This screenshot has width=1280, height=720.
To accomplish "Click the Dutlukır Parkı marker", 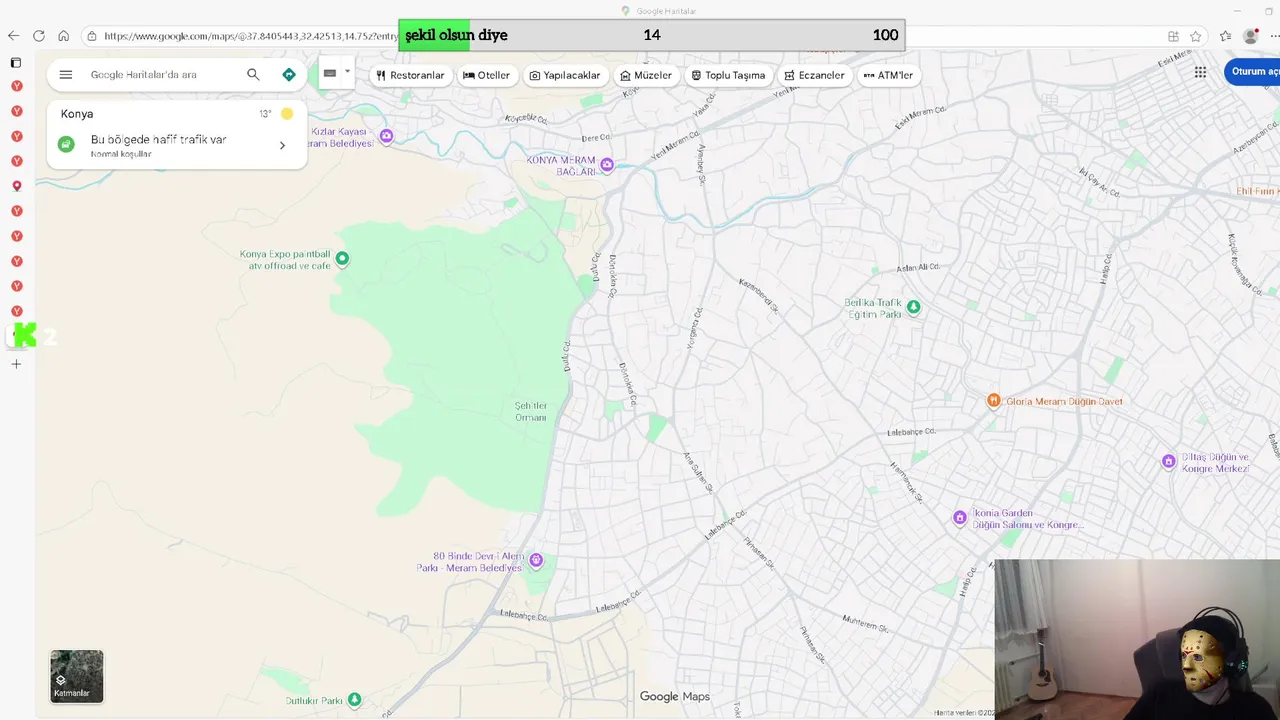I will point(354,700).
